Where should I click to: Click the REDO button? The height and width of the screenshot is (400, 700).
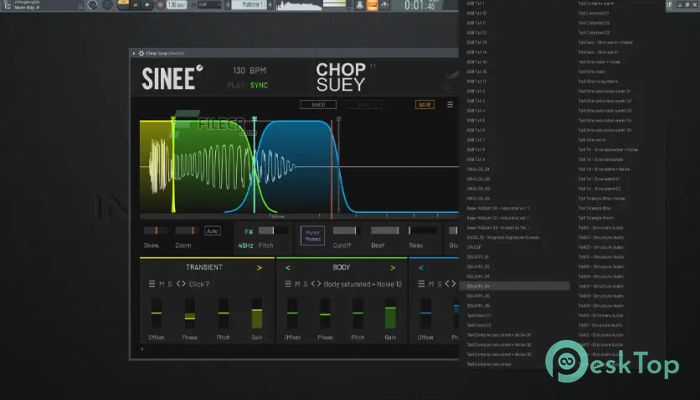(363, 104)
